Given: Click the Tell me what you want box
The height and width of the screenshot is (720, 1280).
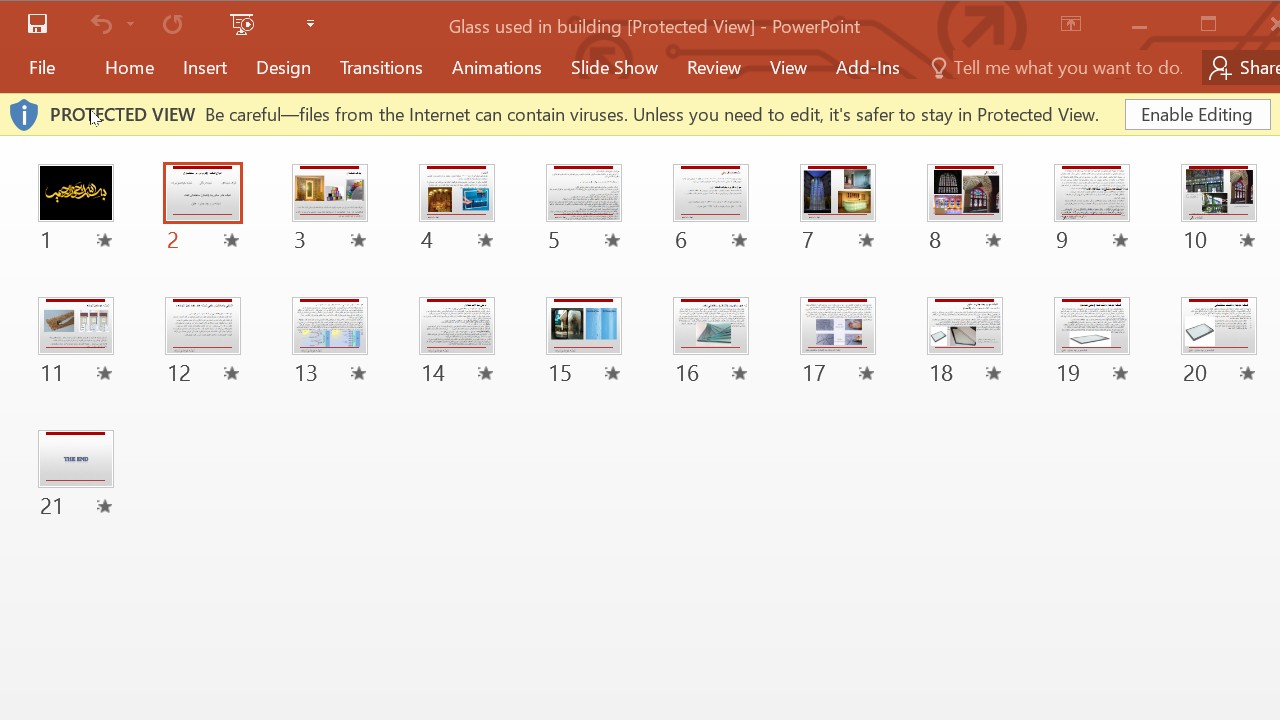Looking at the screenshot, I should pos(1067,68).
